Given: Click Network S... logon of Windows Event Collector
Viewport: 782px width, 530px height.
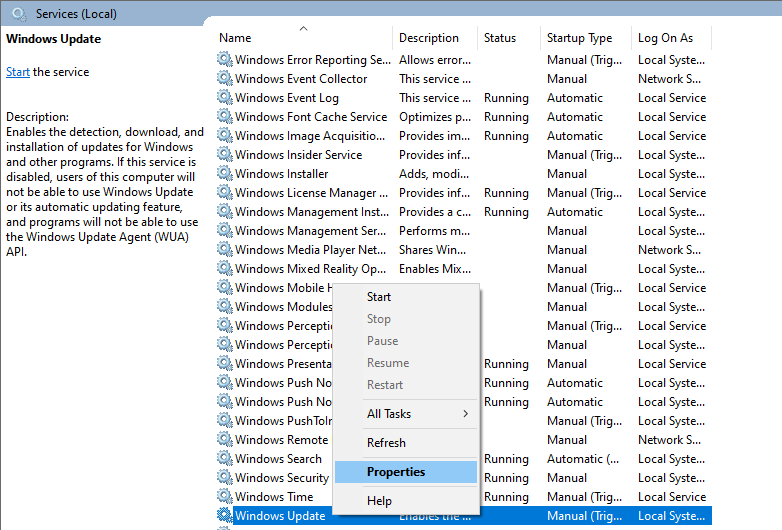Looking at the screenshot, I should (x=669, y=79).
